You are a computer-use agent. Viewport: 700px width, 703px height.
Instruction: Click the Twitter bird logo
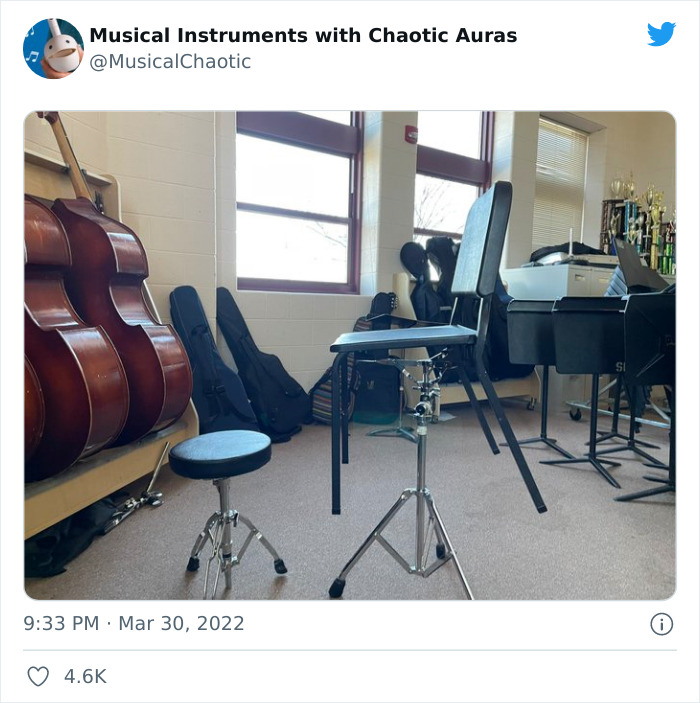[661, 34]
